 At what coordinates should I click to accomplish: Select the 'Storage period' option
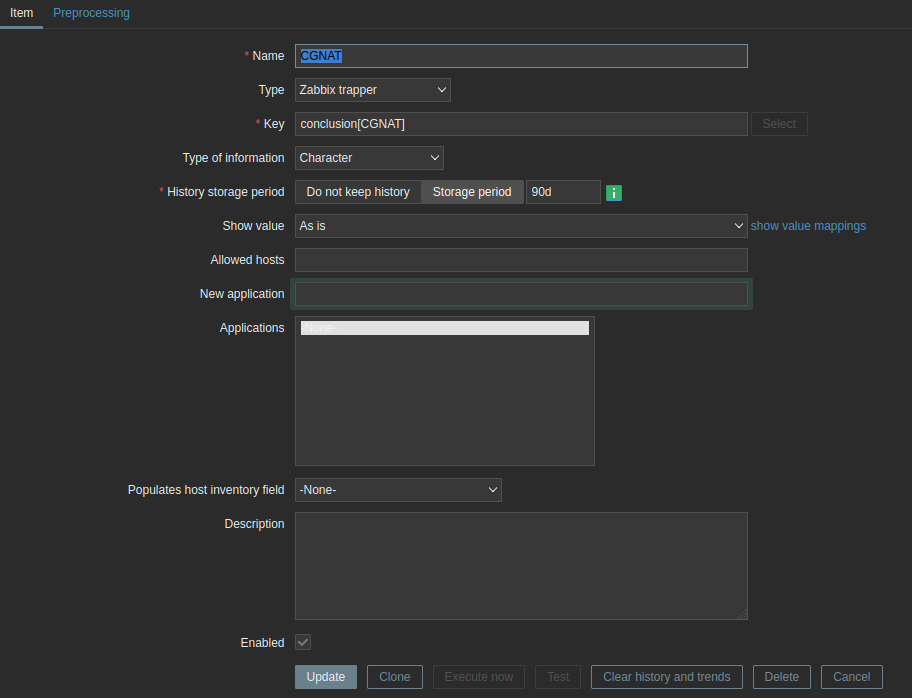point(472,192)
